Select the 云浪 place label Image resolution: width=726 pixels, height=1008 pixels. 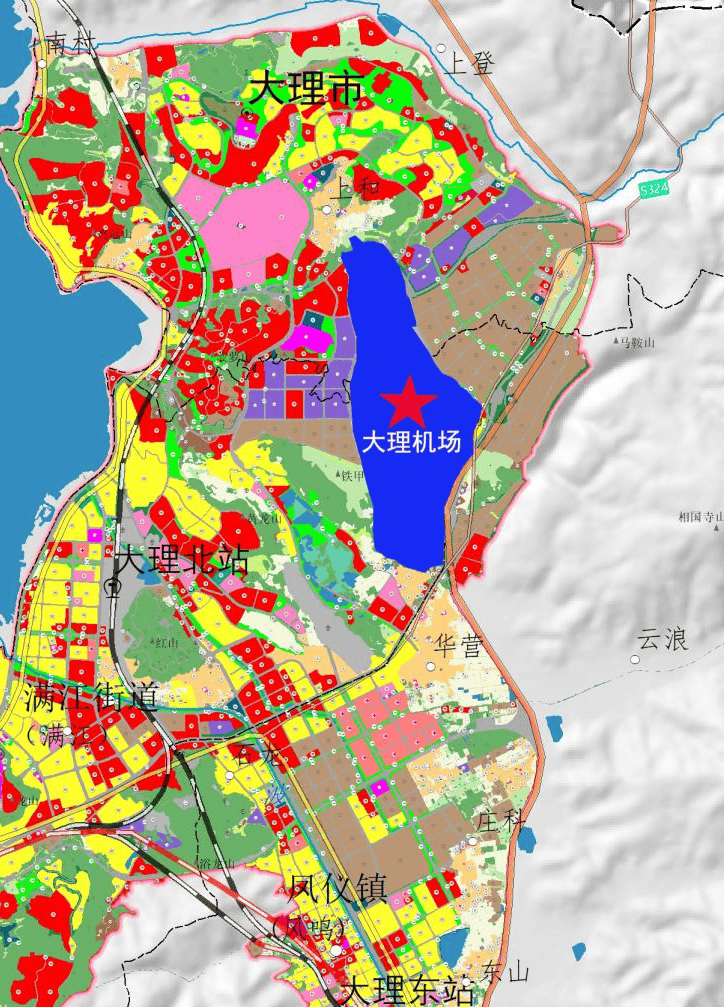click(663, 640)
